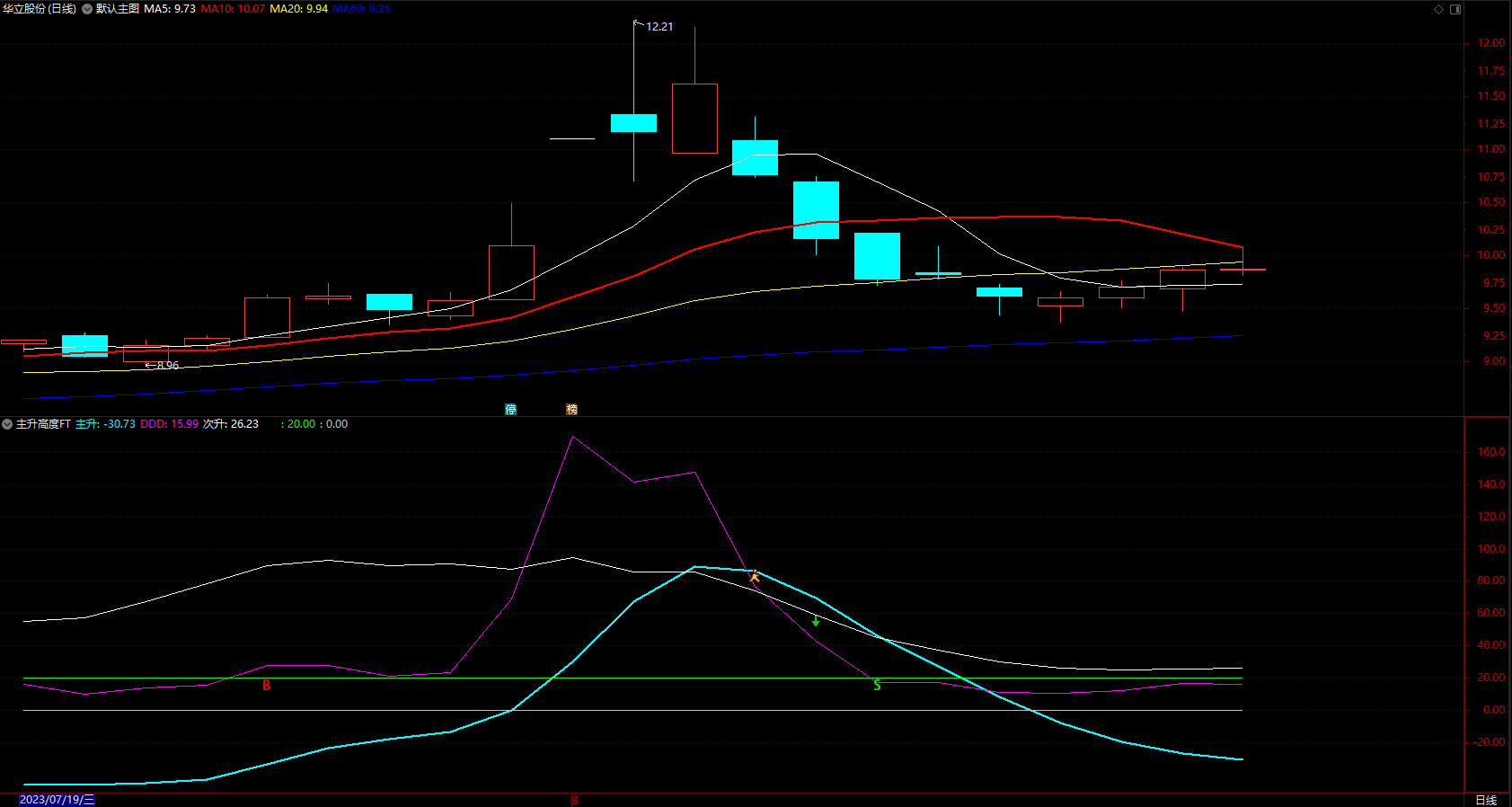
Task: Click the MA10: 10.07 legend label
Action: click(x=233, y=9)
